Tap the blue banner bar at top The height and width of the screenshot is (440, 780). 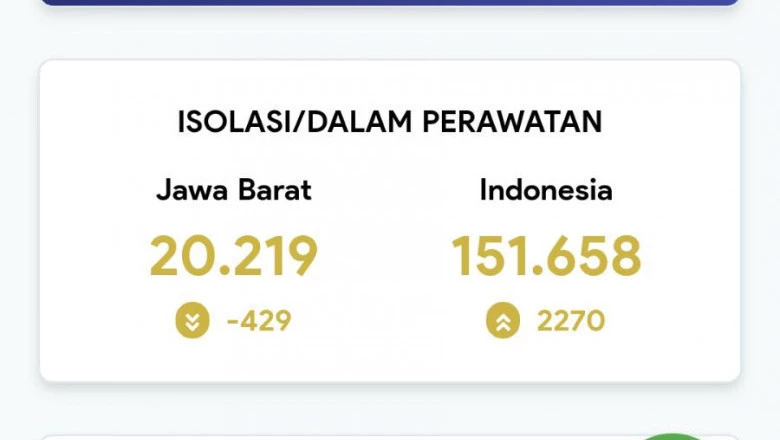coord(390,2)
